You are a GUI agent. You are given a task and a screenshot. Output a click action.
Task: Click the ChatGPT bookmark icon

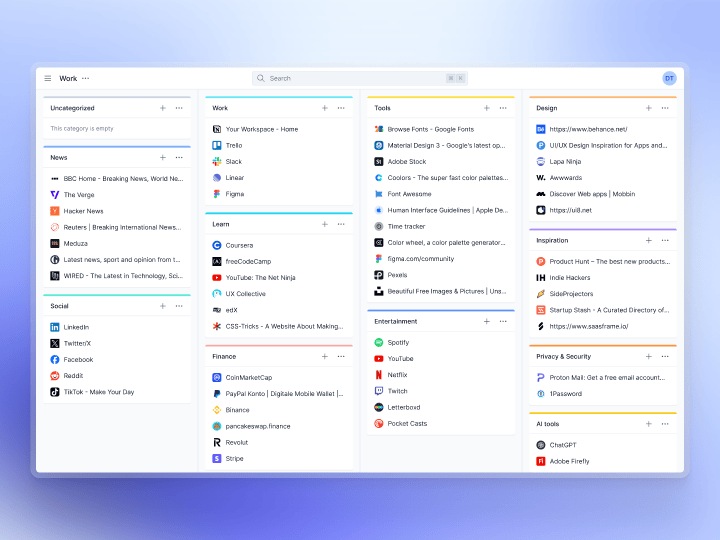[x=541, y=445]
